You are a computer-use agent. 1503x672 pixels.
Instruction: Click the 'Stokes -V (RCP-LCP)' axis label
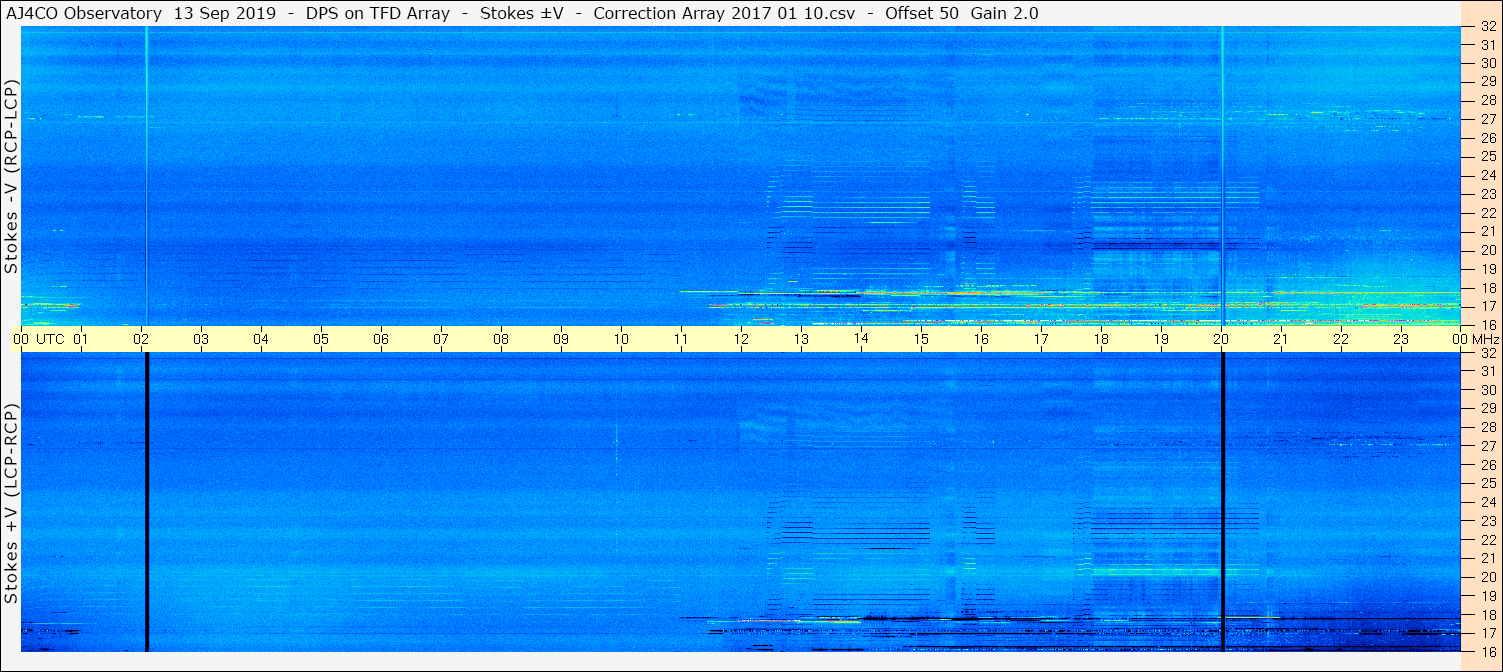(12, 176)
